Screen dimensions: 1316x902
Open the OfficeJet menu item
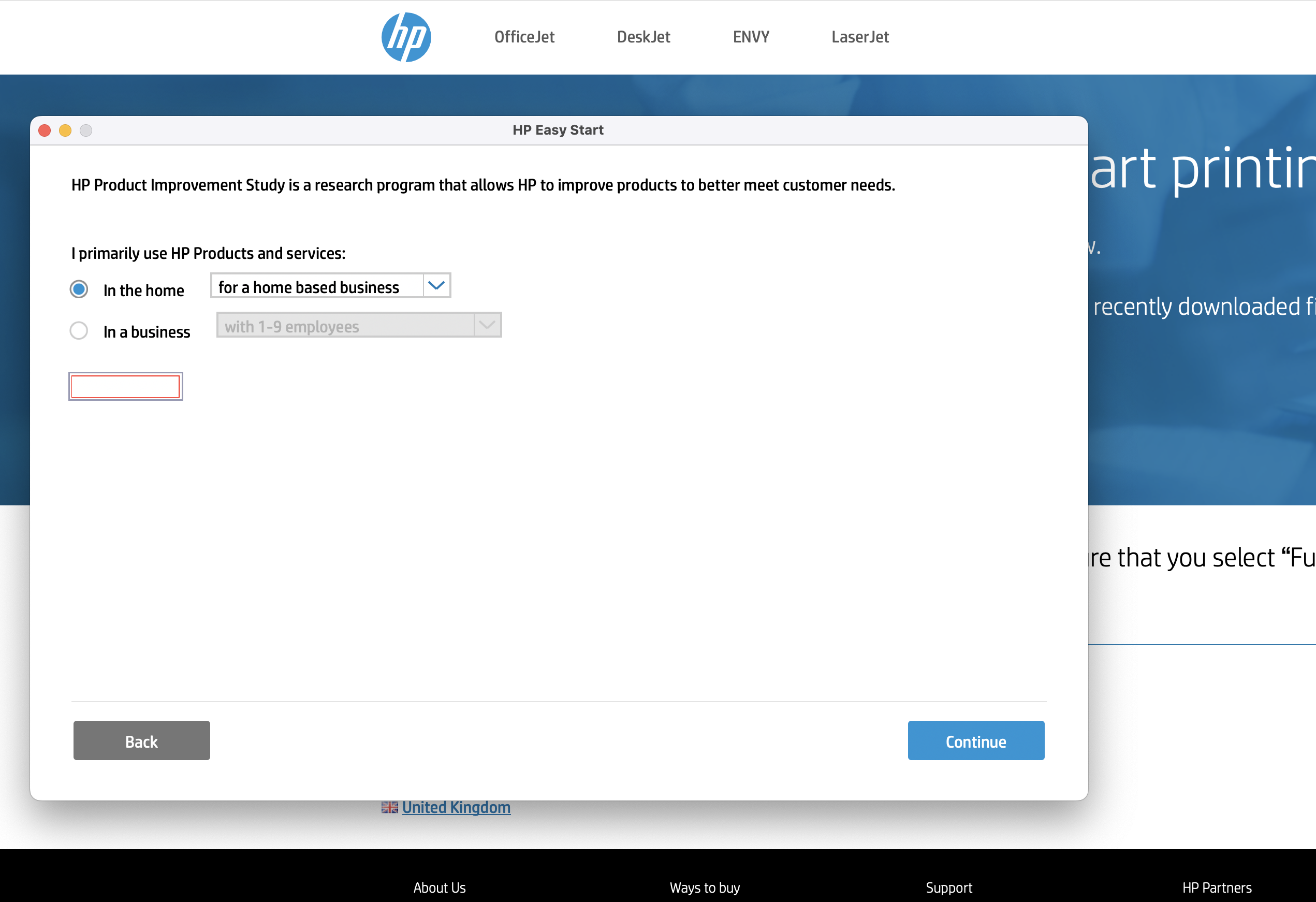coord(524,37)
